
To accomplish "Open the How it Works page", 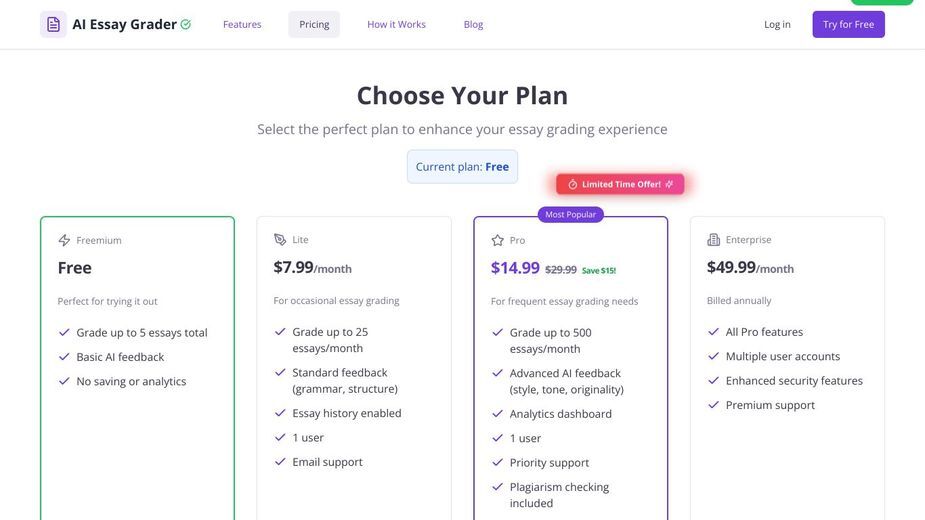I will click(x=396, y=24).
